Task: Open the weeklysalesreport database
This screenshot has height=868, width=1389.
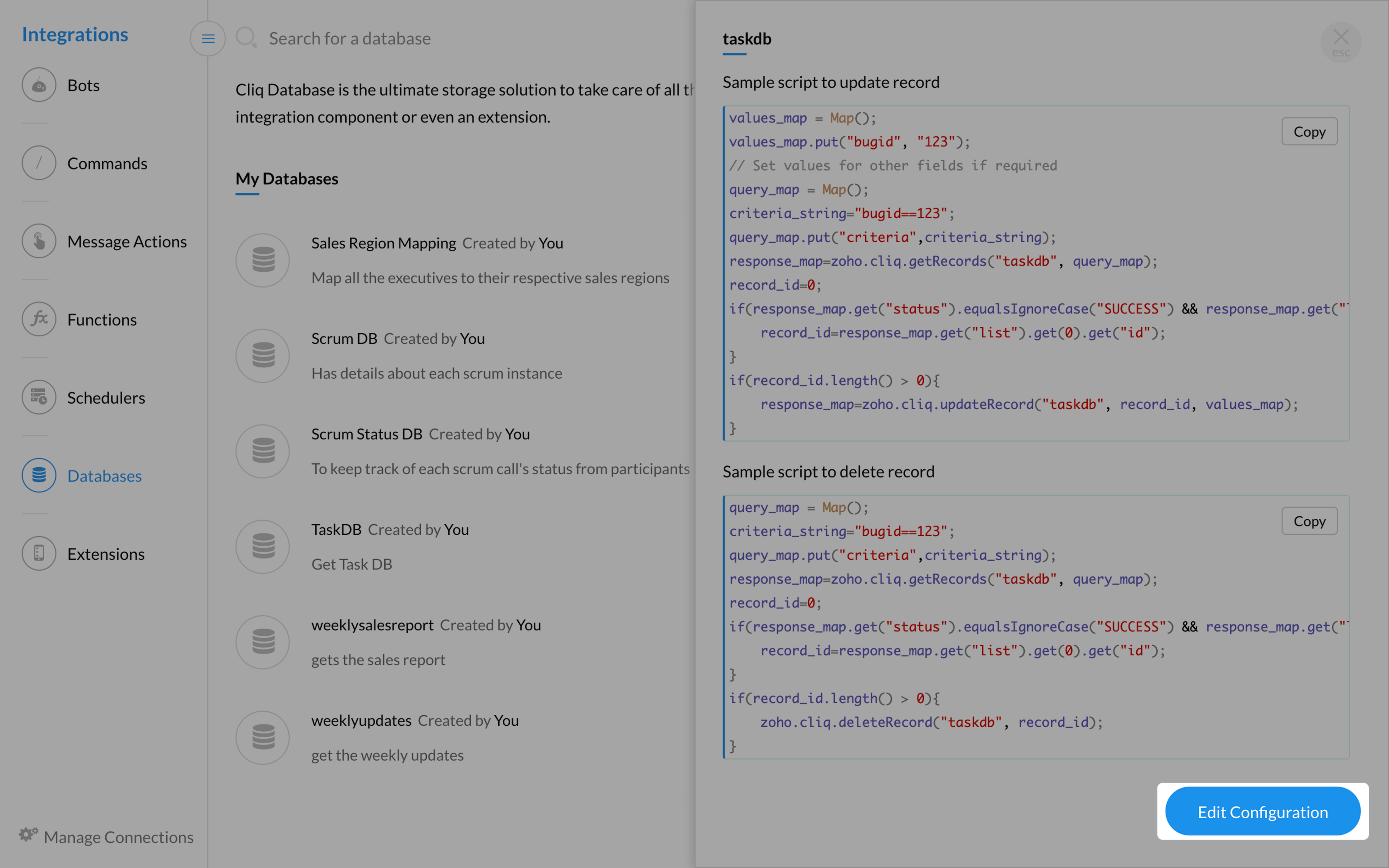Action: click(372, 625)
